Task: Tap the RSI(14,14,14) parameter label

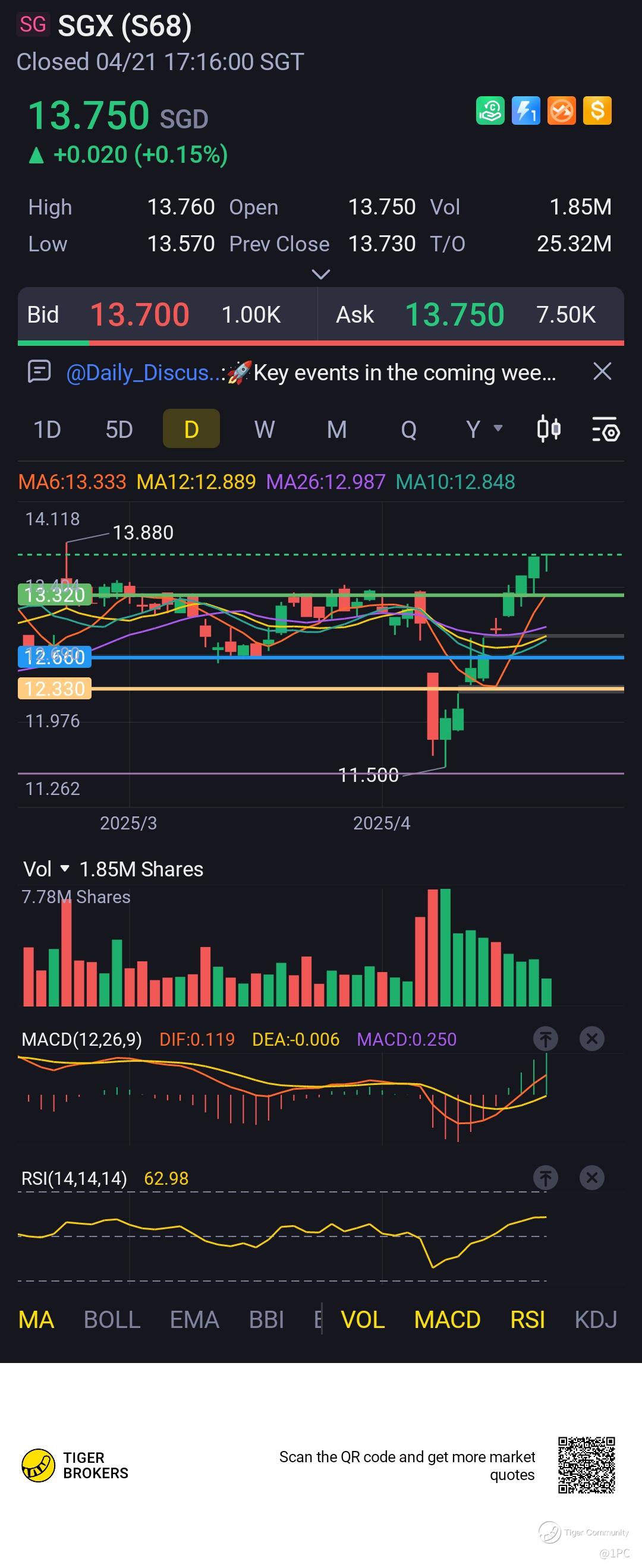Action: click(x=74, y=1178)
